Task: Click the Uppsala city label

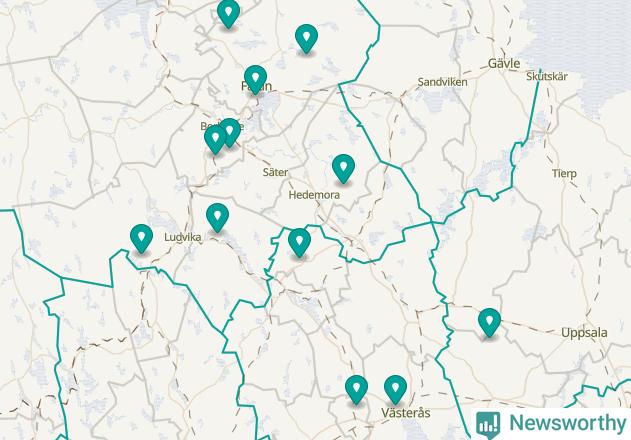Action: 584,333
